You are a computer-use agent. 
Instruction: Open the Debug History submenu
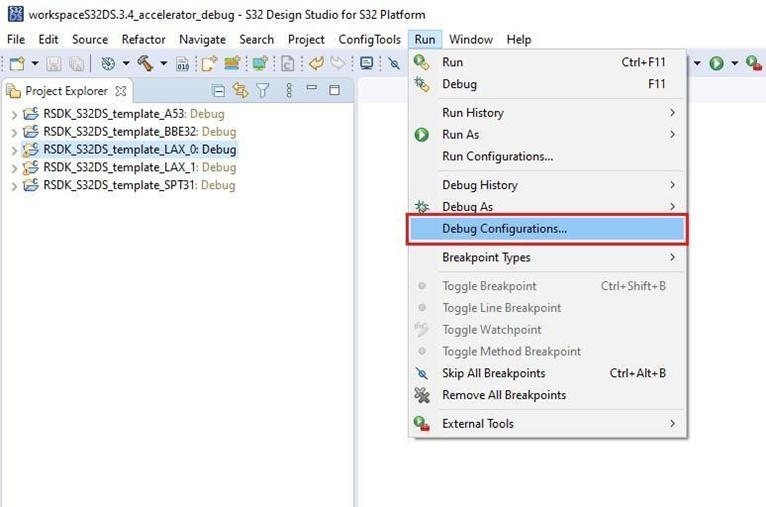point(547,185)
